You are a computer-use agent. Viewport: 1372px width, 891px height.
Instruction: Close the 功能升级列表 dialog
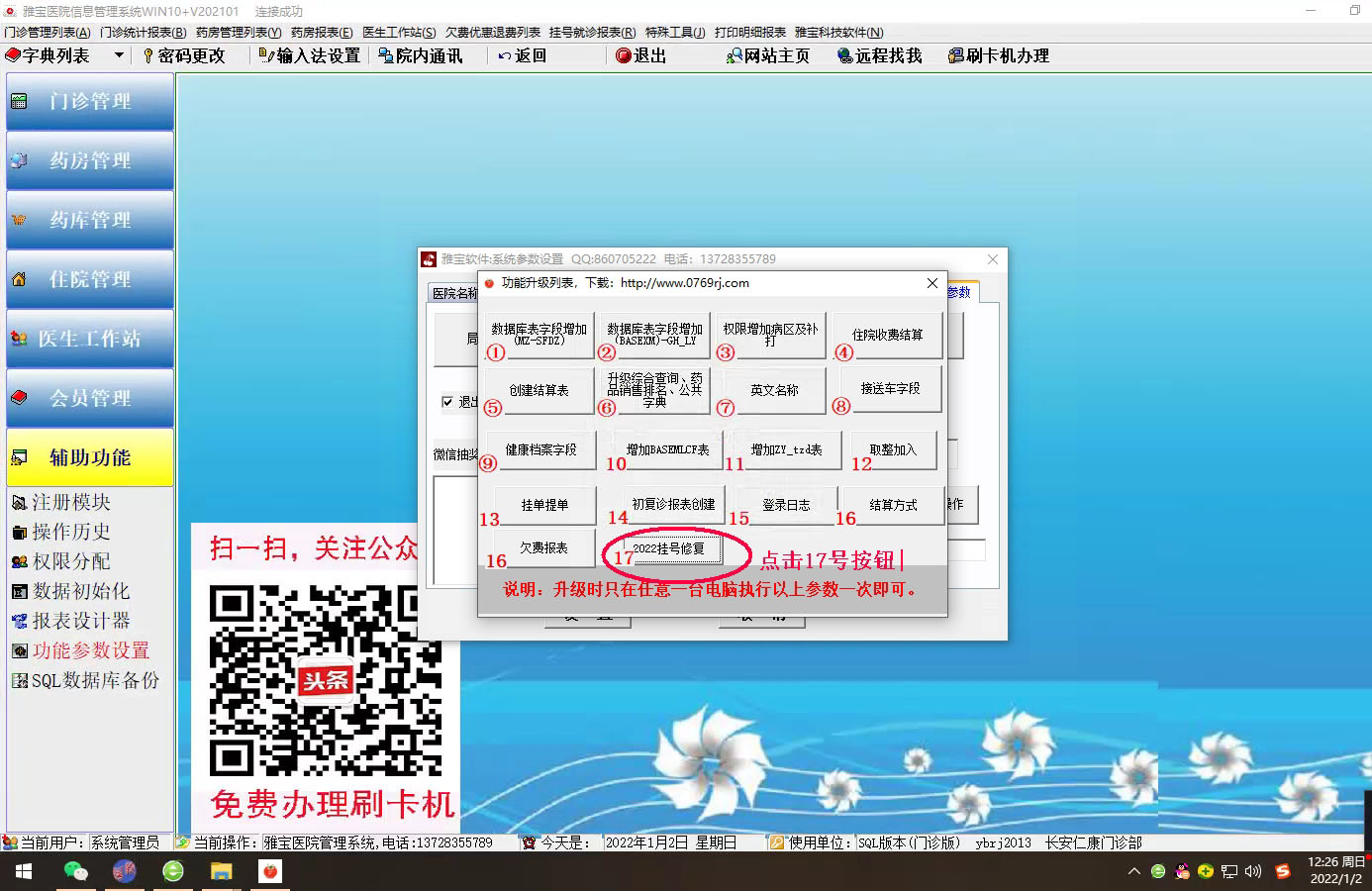[931, 283]
